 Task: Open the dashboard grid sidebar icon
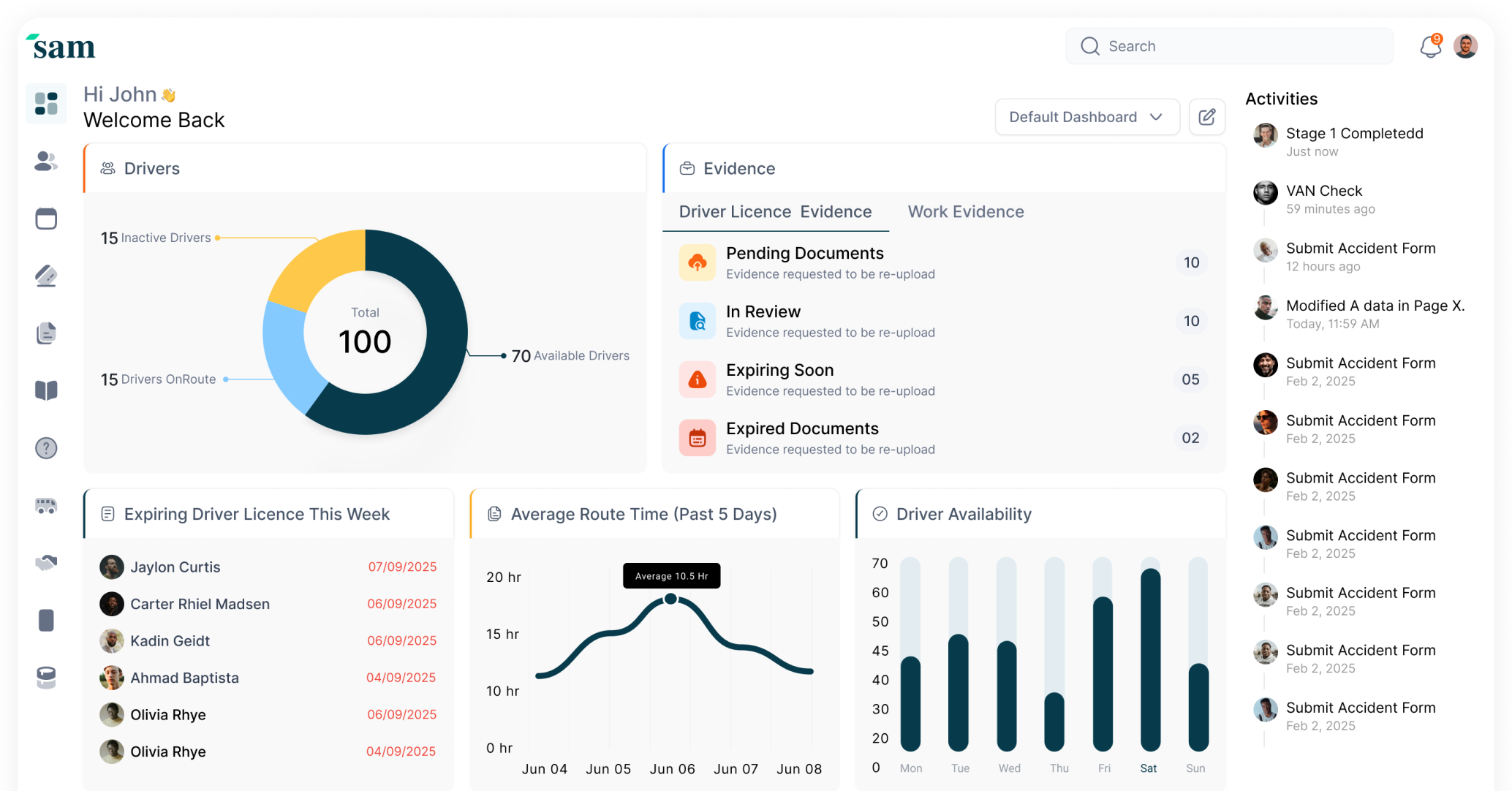tap(46, 103)
